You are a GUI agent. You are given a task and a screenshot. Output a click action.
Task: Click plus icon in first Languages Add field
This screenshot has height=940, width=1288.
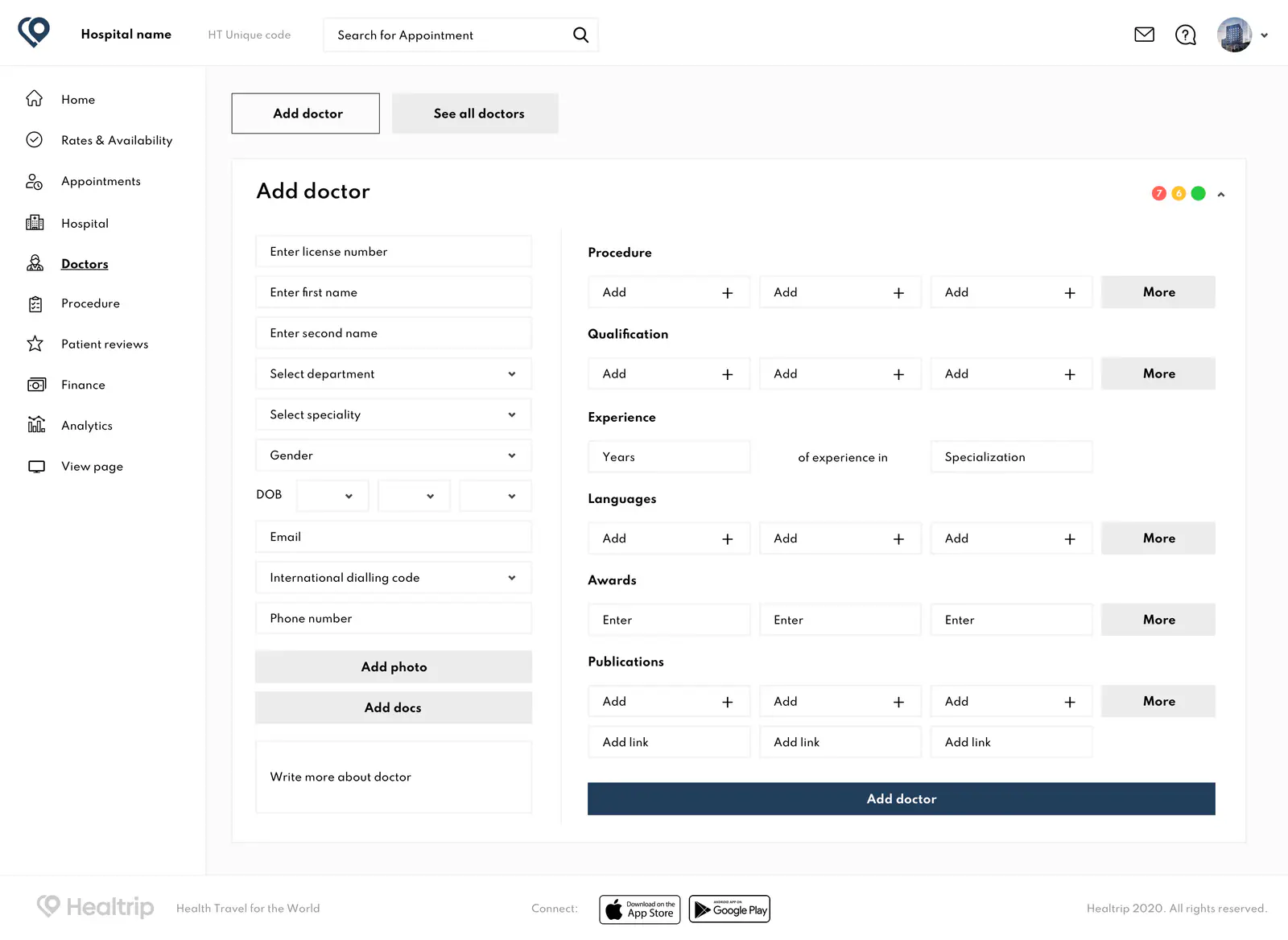coord(728,539)
